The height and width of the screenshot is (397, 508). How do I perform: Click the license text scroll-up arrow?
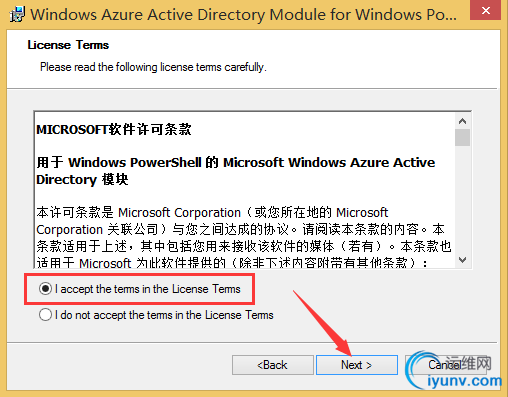point(462,121)
